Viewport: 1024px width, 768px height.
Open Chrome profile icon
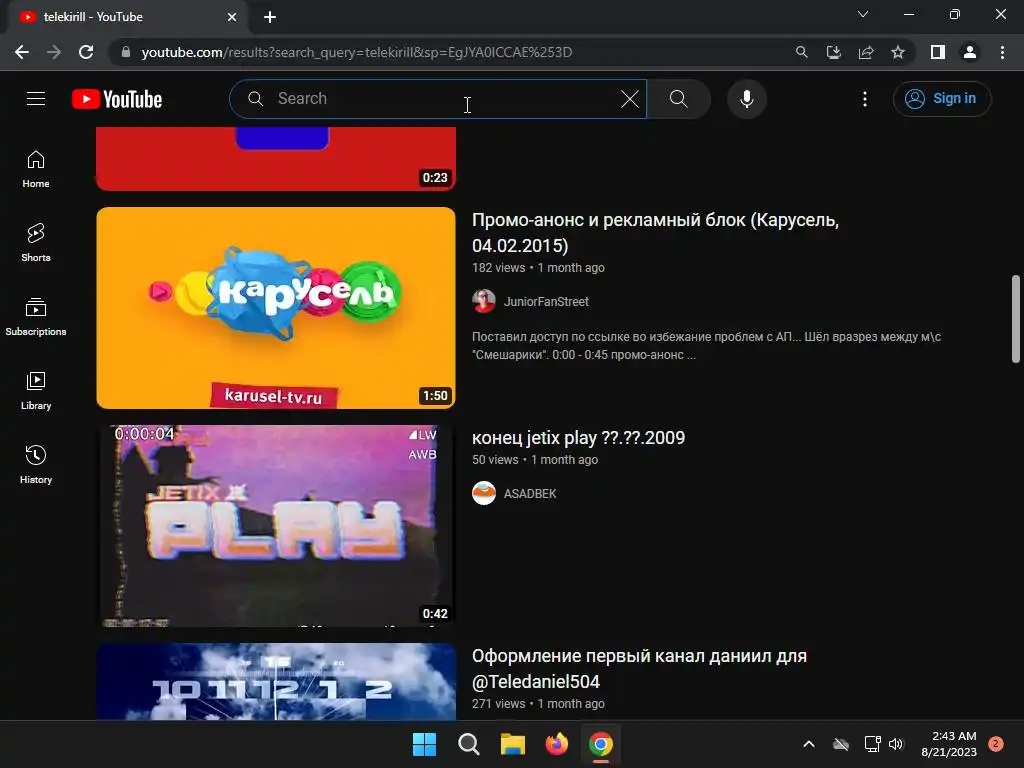(x=970, y=52)
